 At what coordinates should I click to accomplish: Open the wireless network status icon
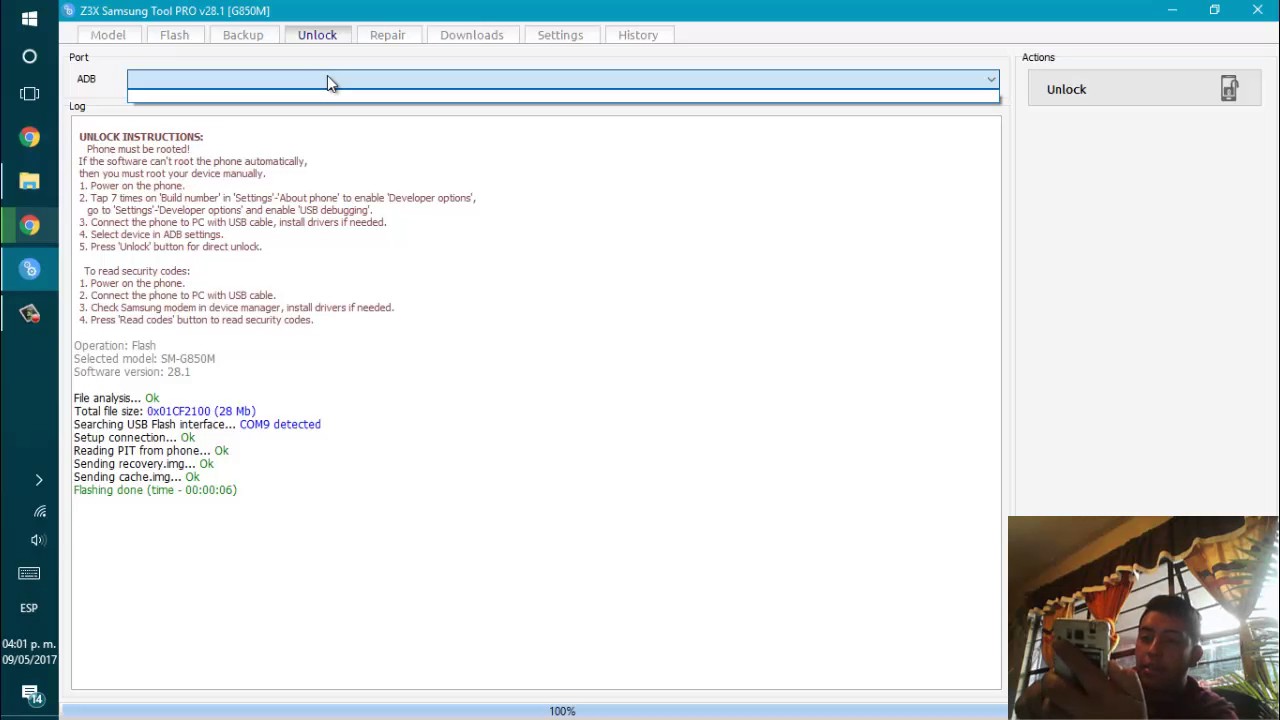point(39,511)
